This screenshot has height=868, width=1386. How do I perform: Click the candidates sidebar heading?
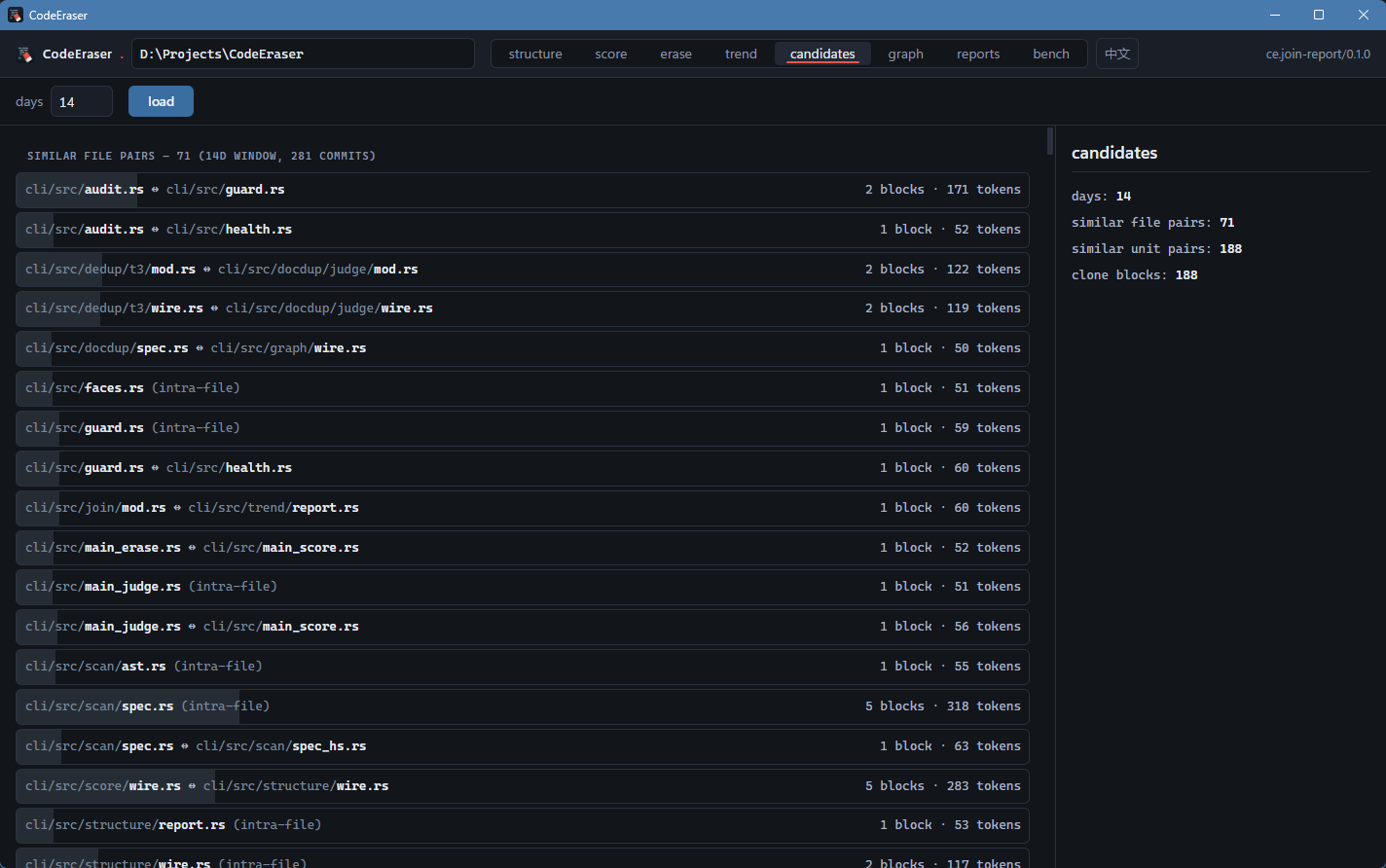(x=1114, y=153)
